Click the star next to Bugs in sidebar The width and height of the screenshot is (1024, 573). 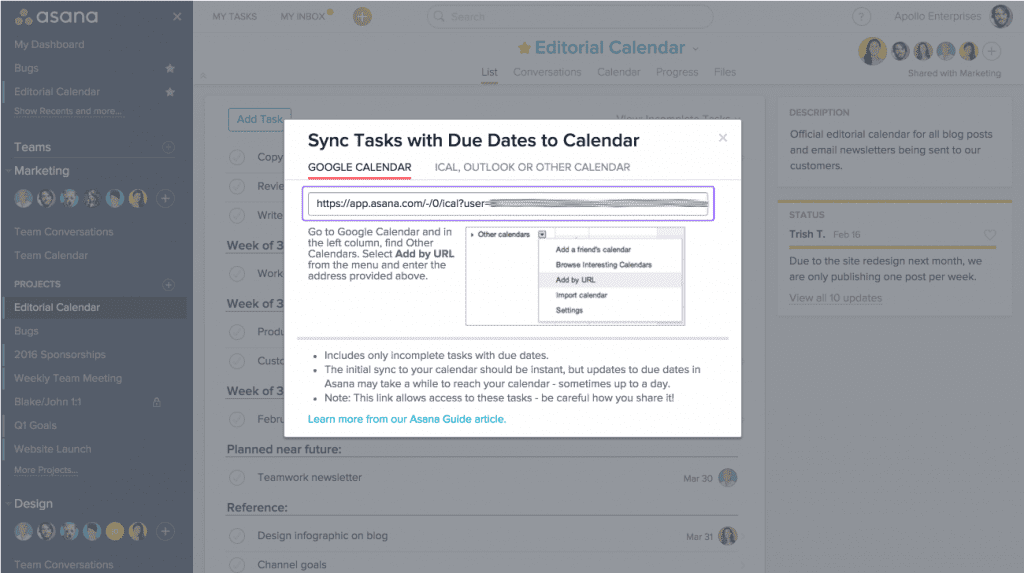tap(170, 68)
